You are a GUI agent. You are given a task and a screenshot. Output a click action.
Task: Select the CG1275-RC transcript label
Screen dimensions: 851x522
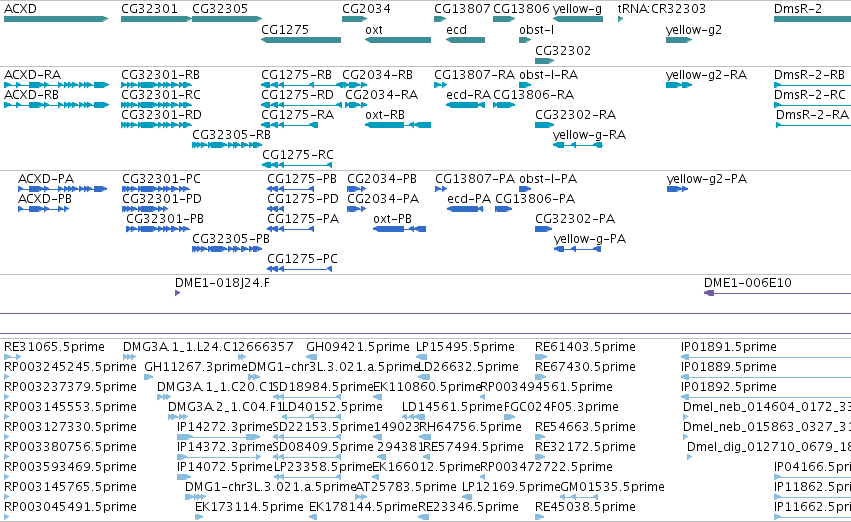click(297, 155)
